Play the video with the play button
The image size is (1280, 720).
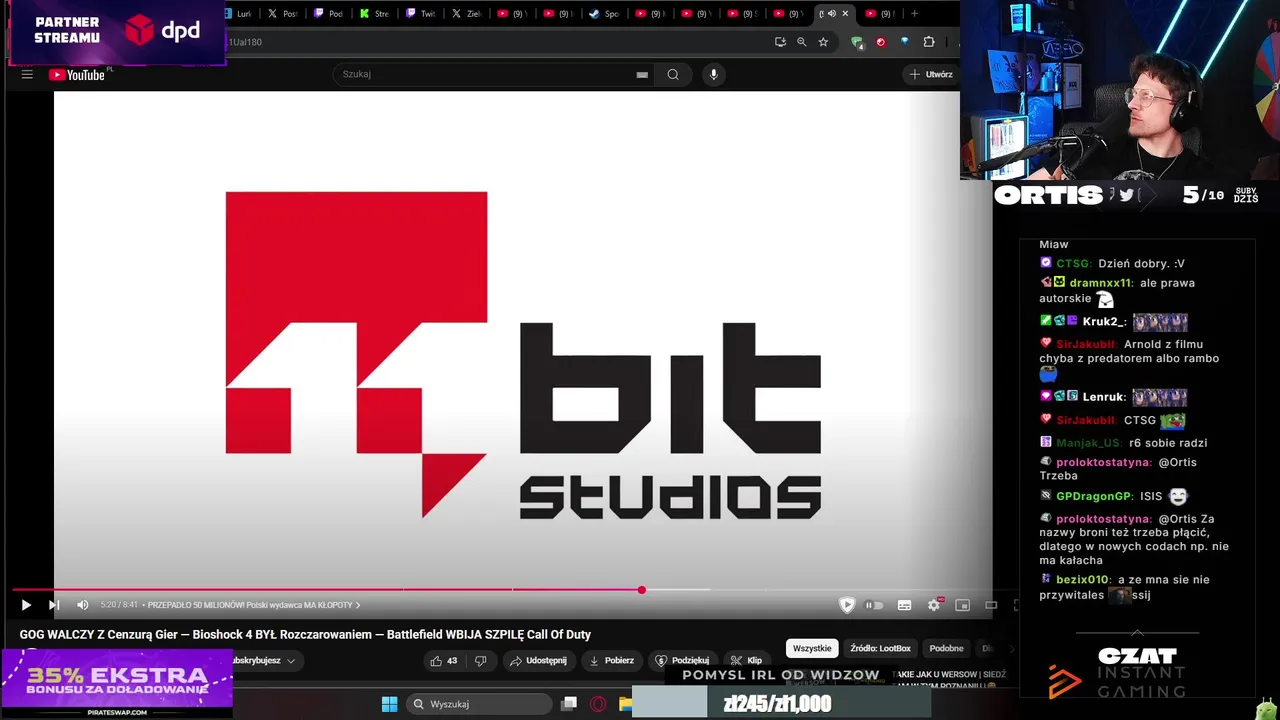[26, 605]
